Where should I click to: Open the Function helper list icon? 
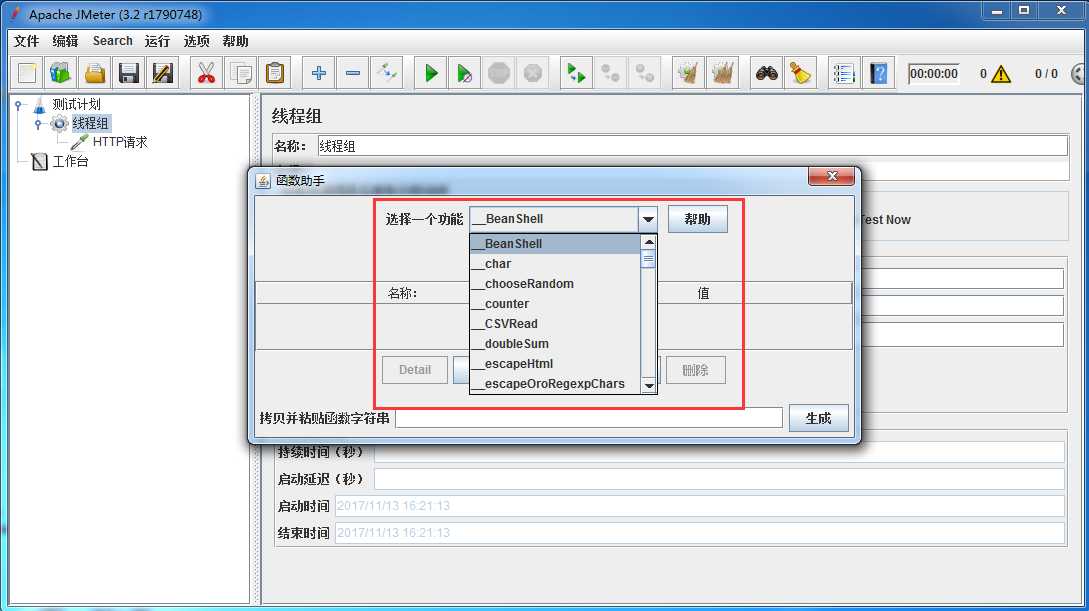[x=844, y=73]
